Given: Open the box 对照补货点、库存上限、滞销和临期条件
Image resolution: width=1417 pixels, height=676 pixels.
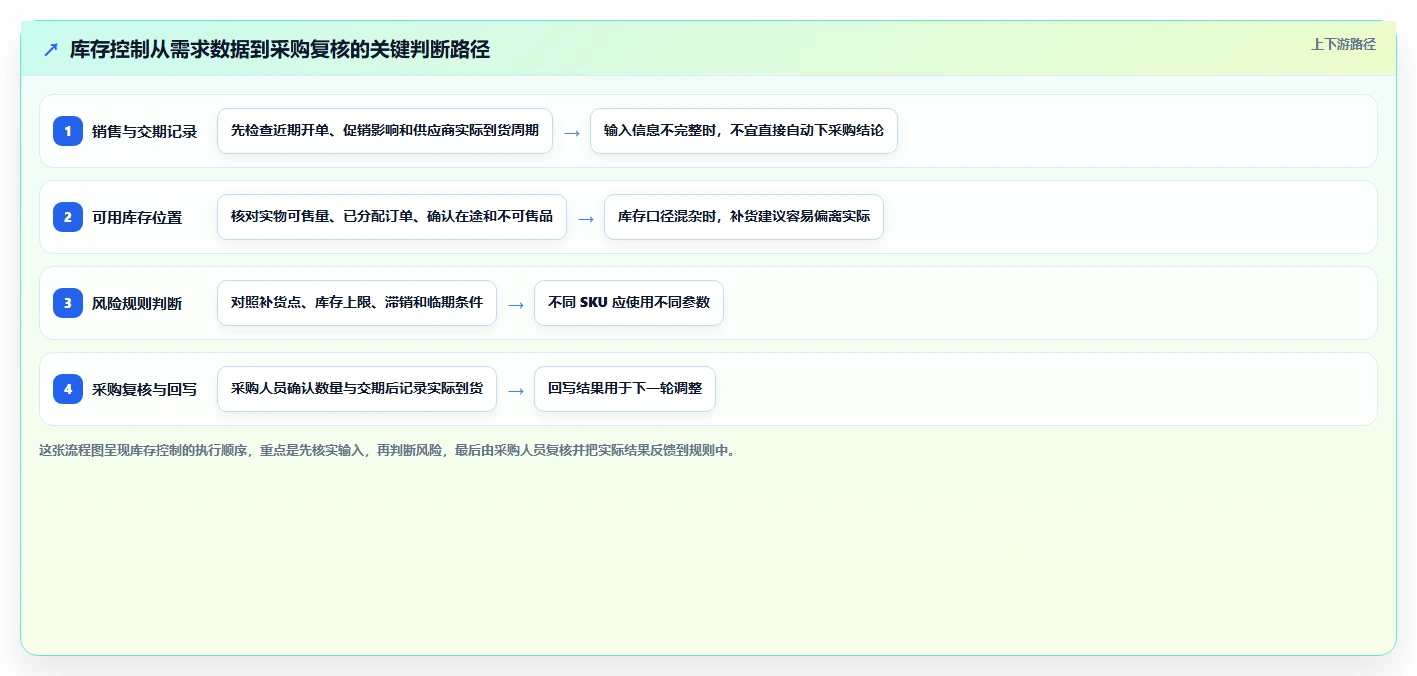Looking at the screenshot, I should click(x=357, y=303).
